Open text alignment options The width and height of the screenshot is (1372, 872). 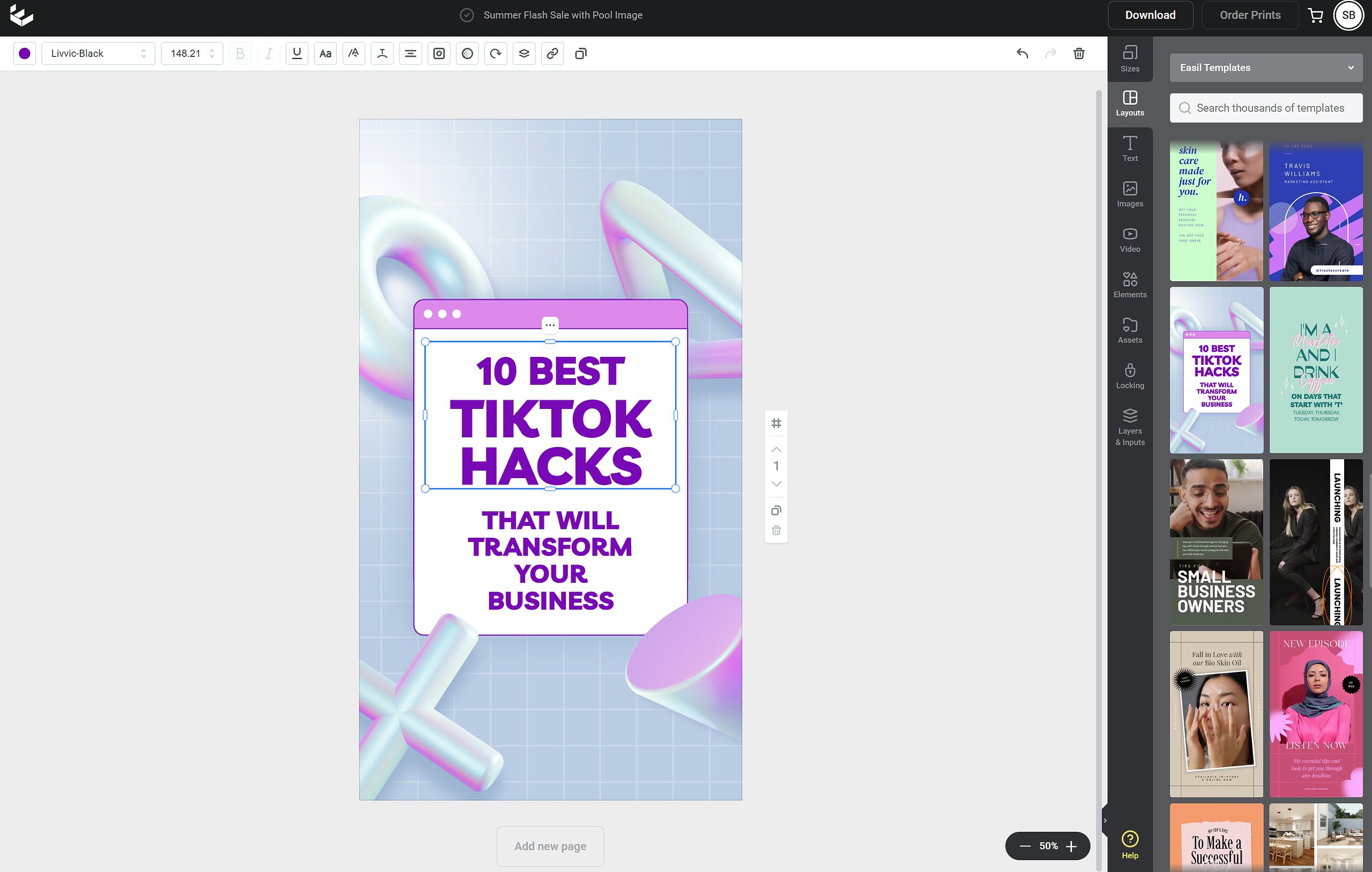pos(410,54)
